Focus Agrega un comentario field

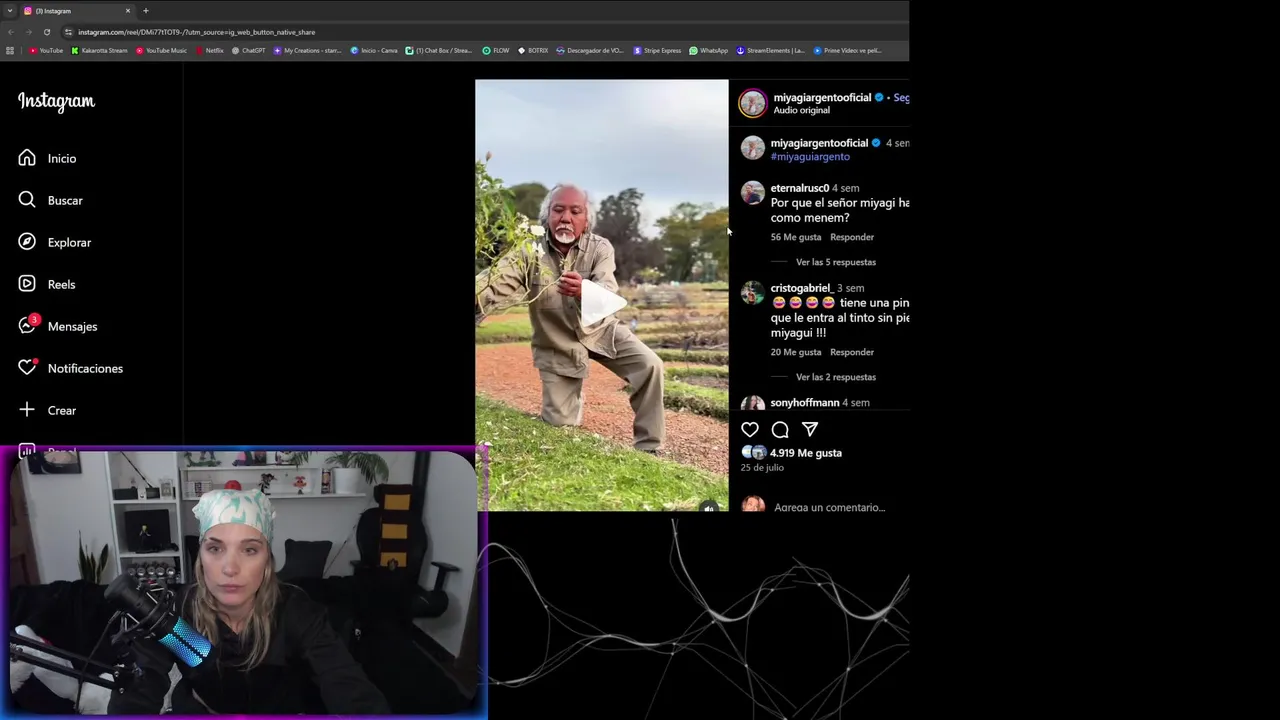pos(829,507)
